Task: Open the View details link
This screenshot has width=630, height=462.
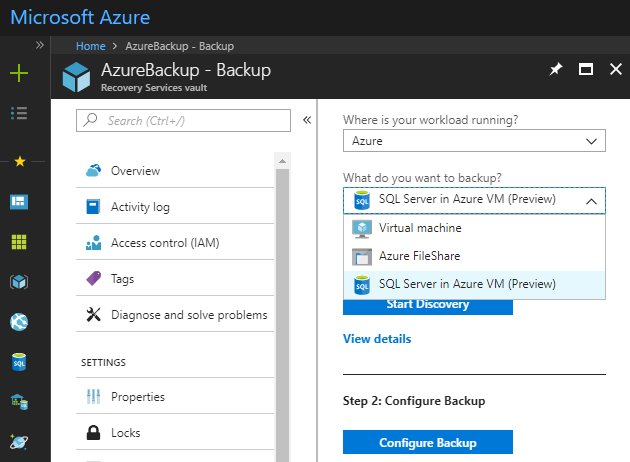Action: [376, 339]
